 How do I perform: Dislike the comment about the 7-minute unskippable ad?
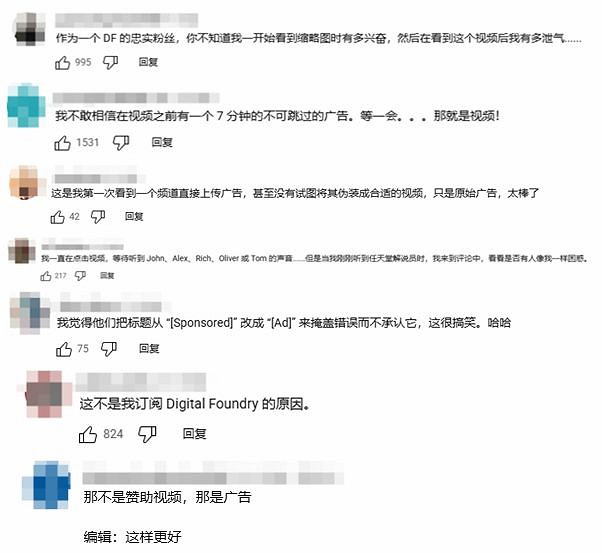point(121,143)
